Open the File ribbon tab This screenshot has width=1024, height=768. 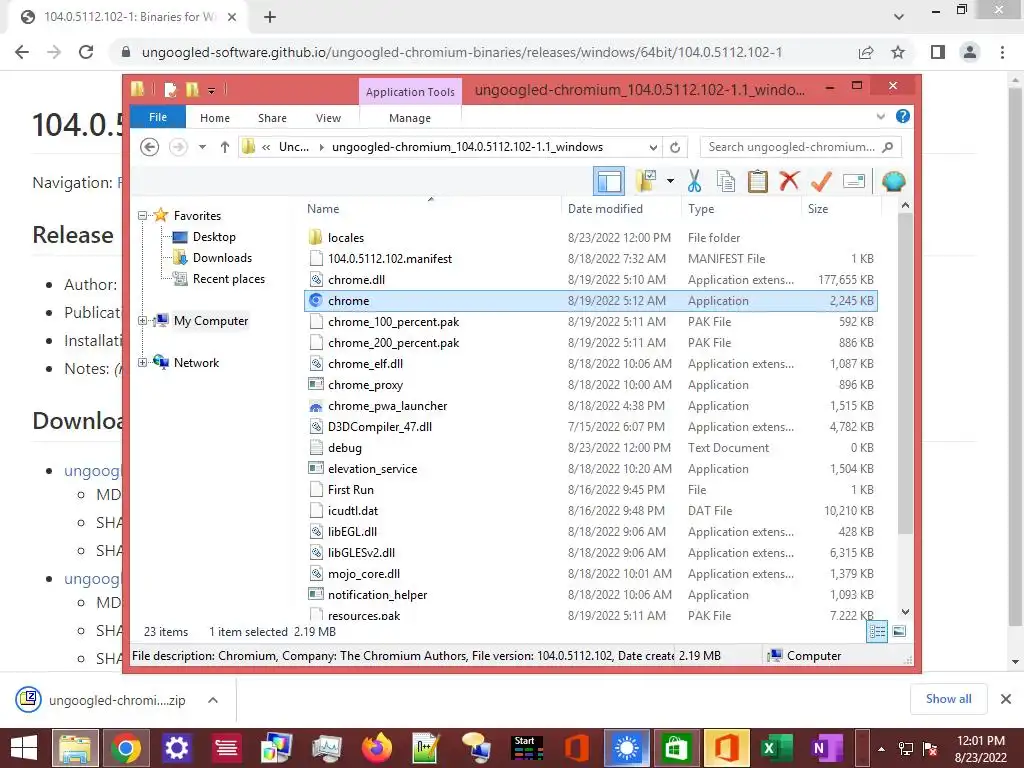click(x=158, y=118)
